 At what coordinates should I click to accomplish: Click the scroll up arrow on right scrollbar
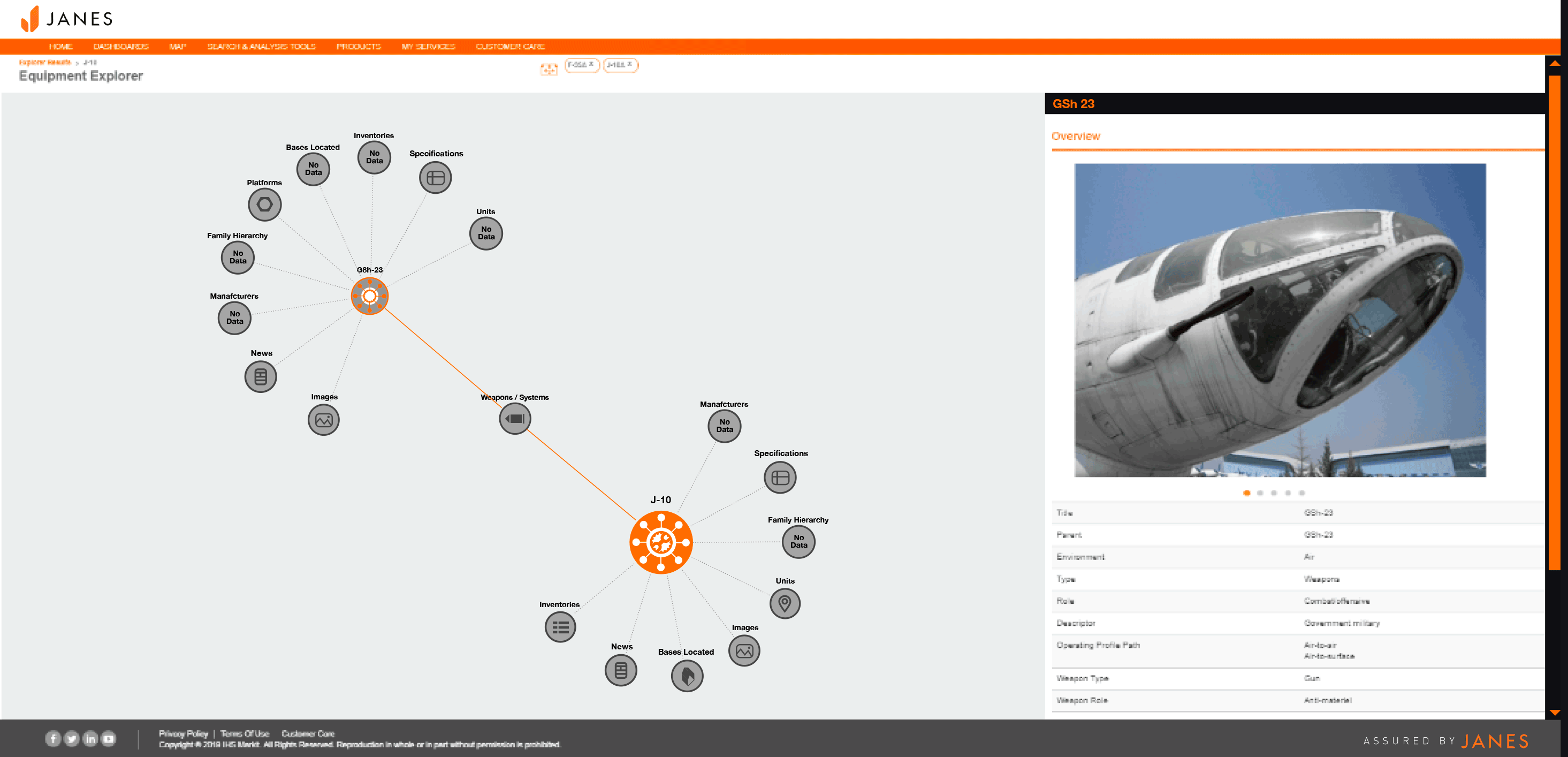pos(1555,63)
